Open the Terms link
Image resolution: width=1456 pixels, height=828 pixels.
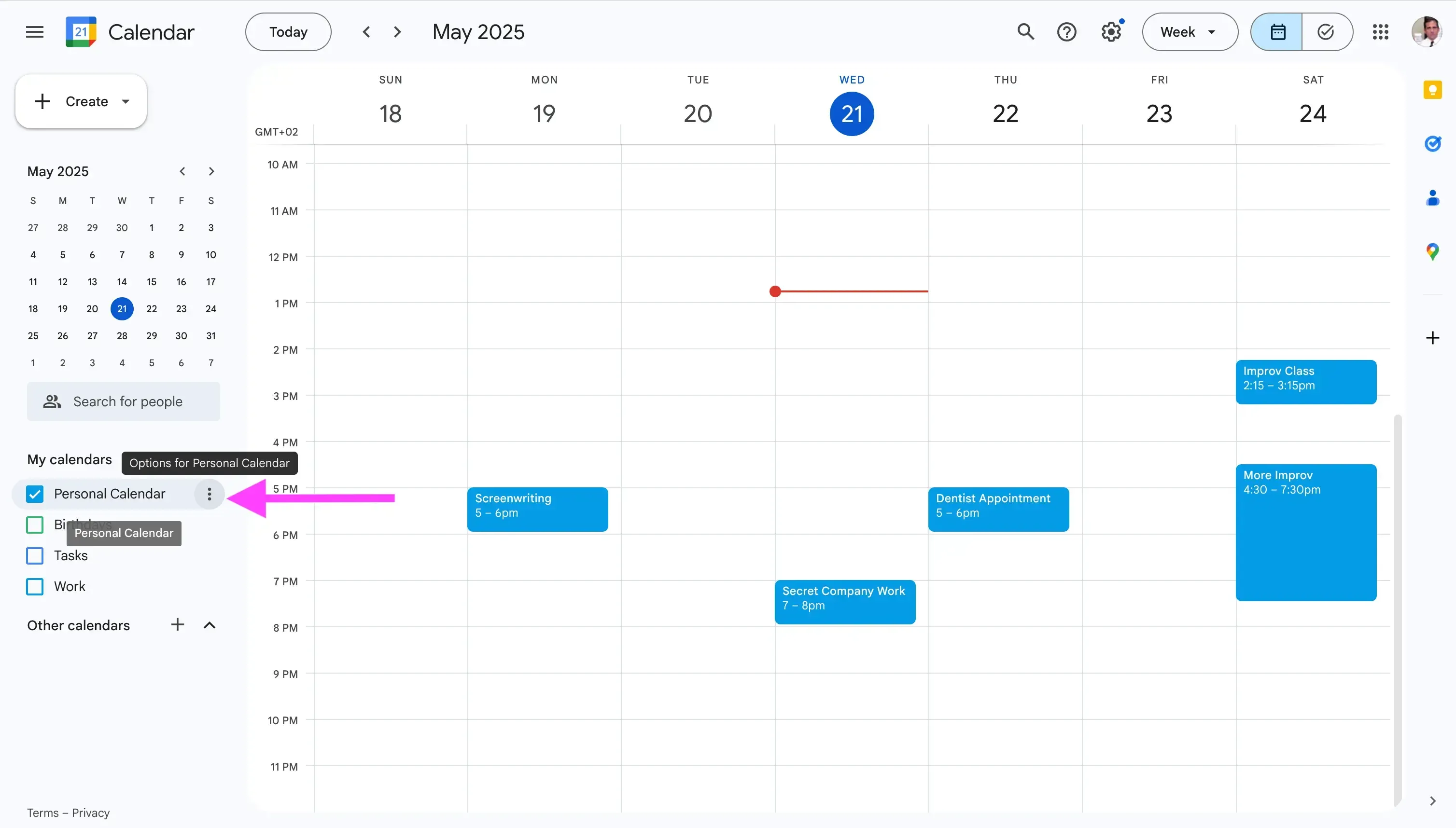pyautogui.click(x=44, y=812)
